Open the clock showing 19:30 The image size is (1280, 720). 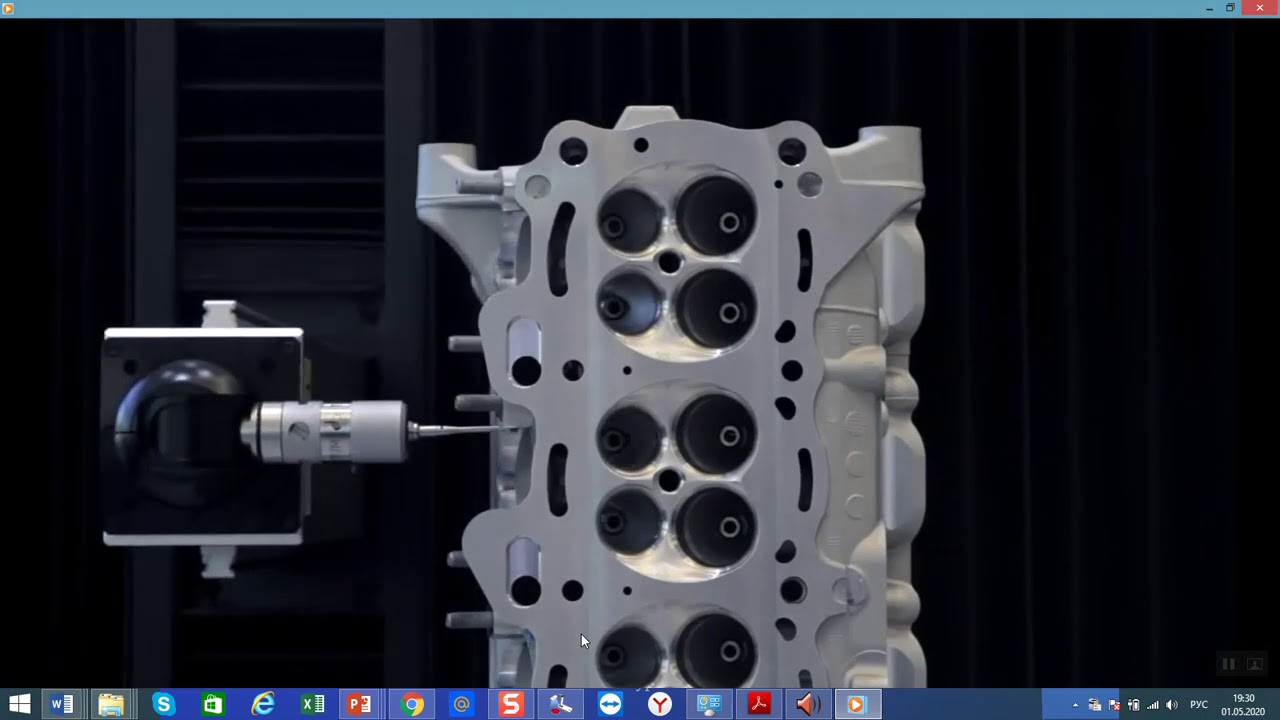(x=1243, y=705)
